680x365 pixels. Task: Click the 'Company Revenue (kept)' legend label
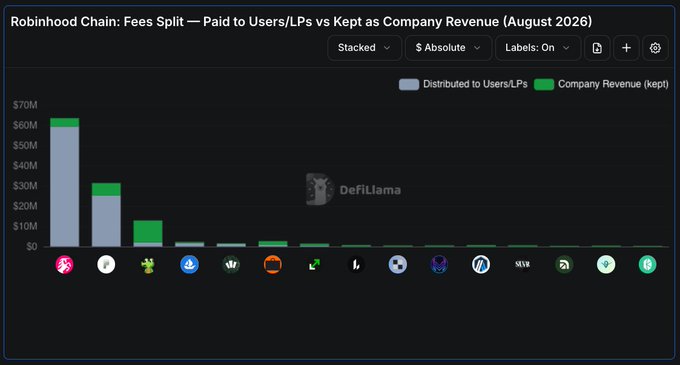pos(613,84)
